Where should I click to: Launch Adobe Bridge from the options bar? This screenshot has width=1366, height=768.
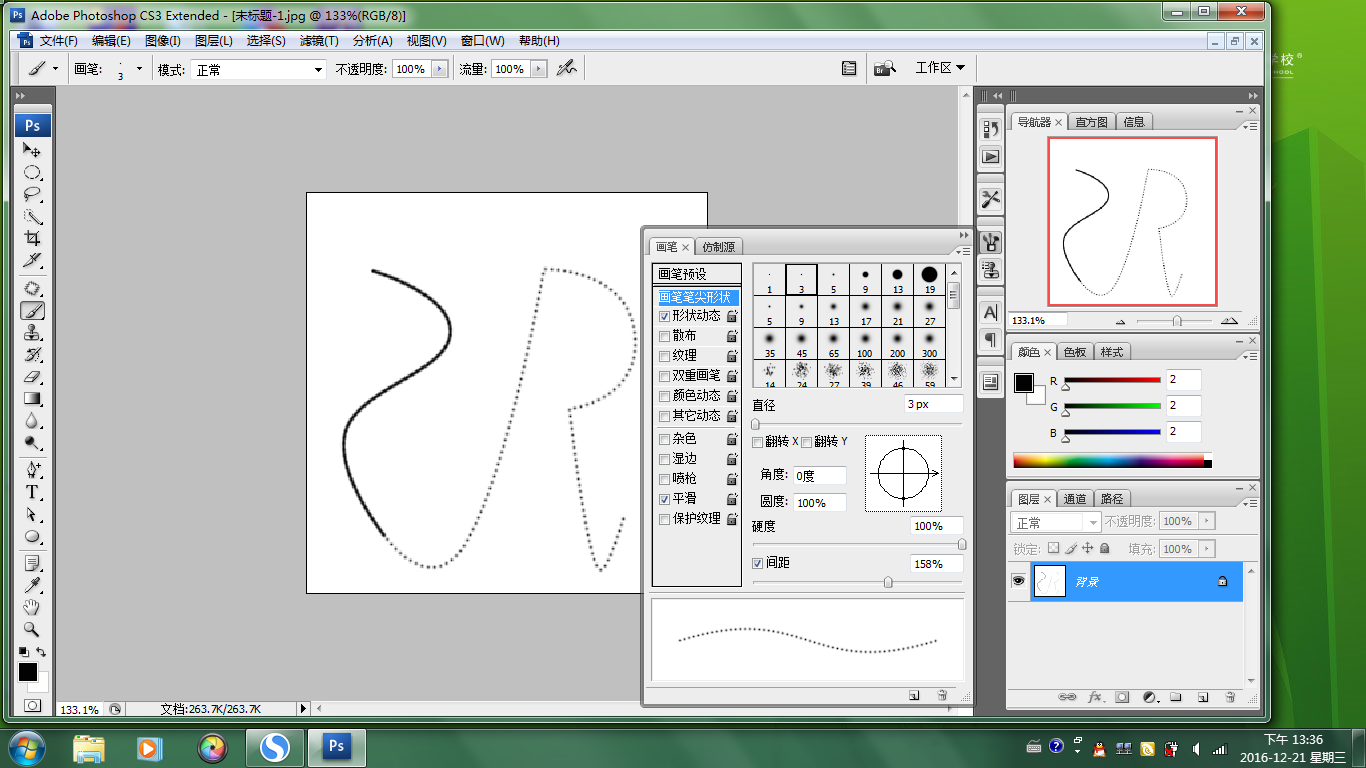tap(884, 68)
